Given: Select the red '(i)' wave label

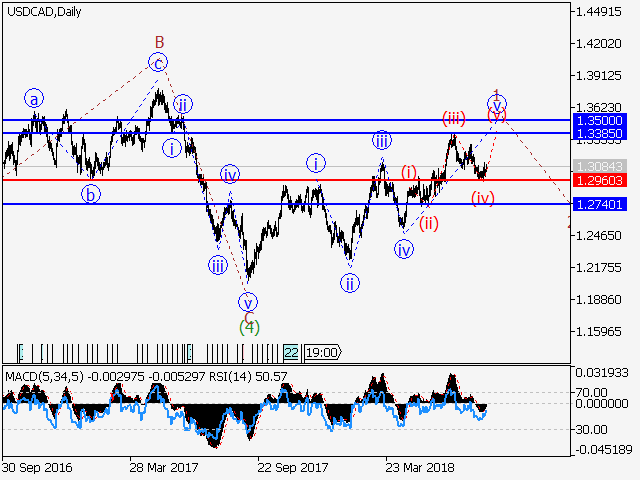Looking at the screenshot, I should click(409, 171).
